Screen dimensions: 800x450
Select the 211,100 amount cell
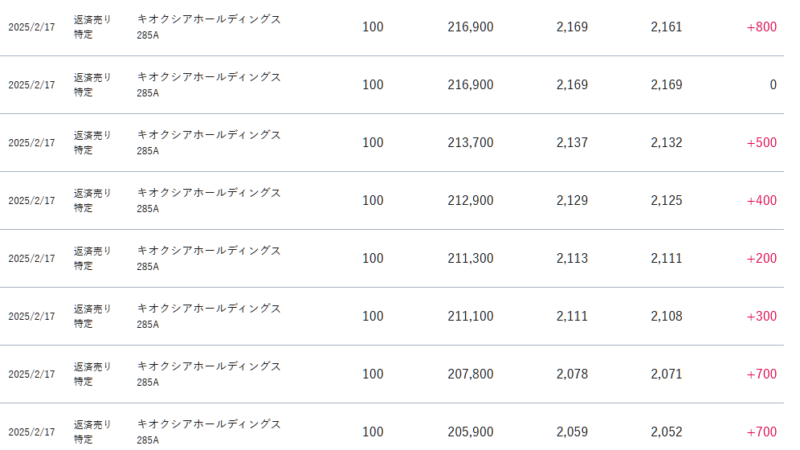470,317
